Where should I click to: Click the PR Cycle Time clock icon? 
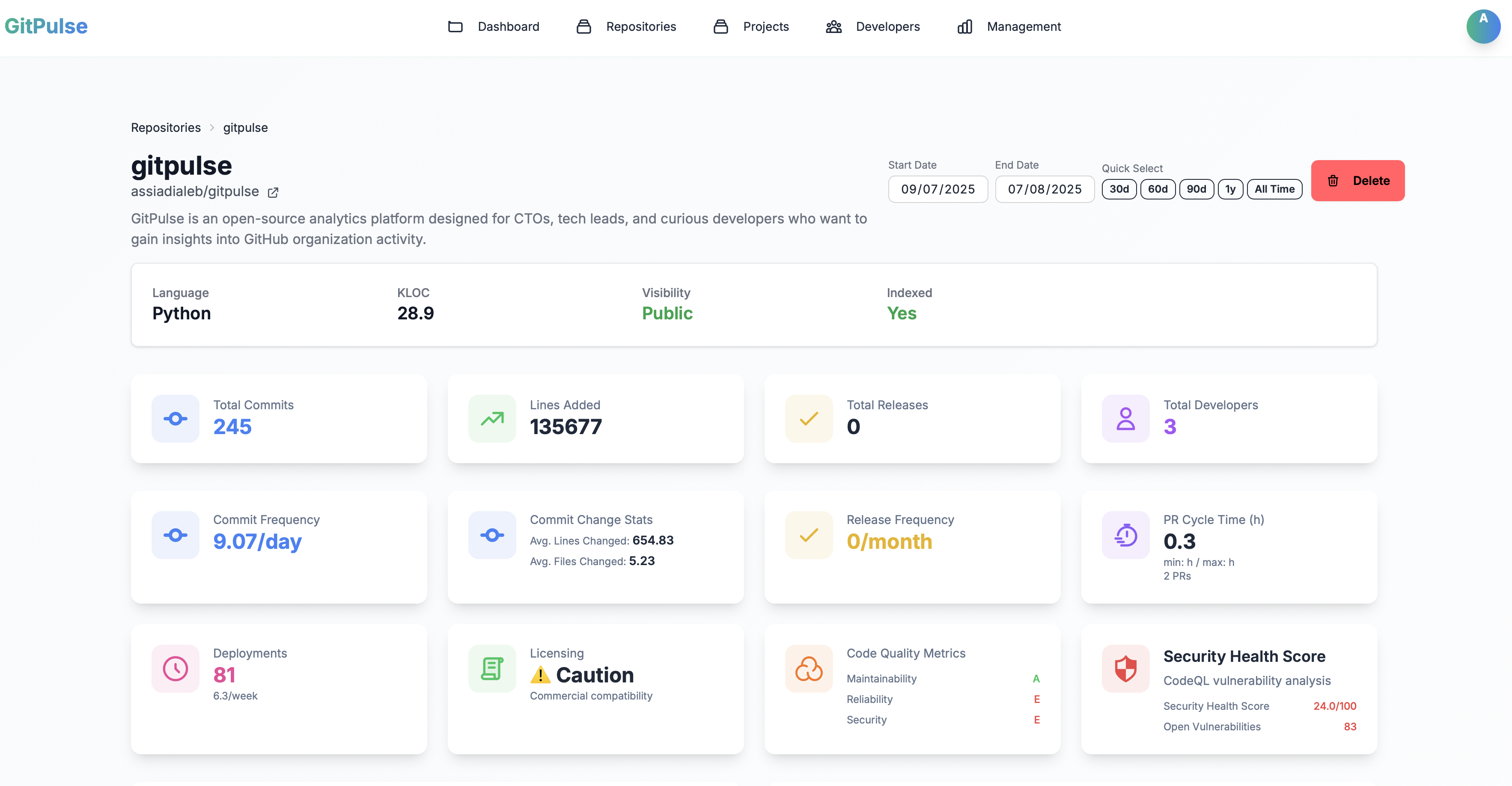point(1126,535)
